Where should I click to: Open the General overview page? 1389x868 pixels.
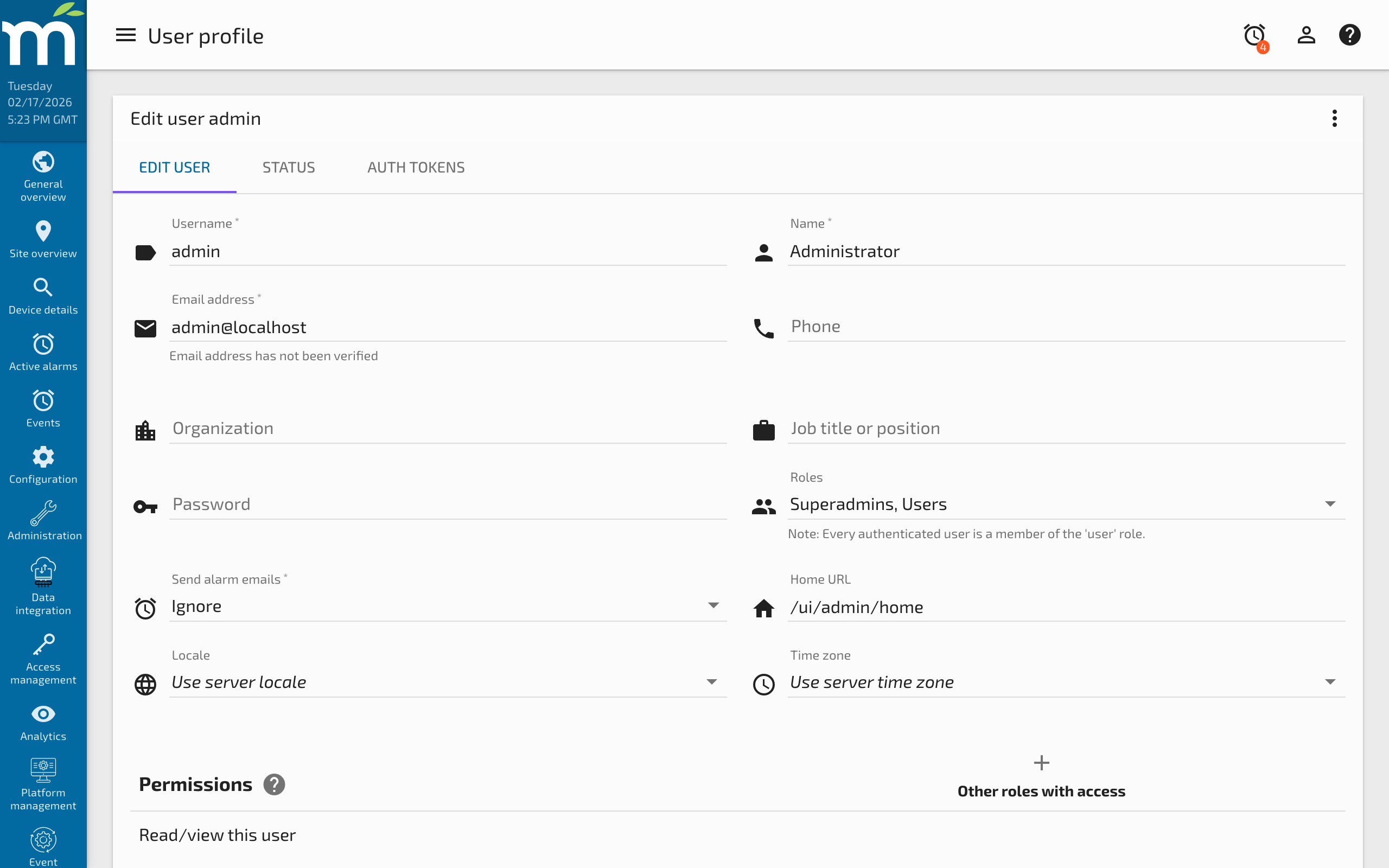[43, 175]
